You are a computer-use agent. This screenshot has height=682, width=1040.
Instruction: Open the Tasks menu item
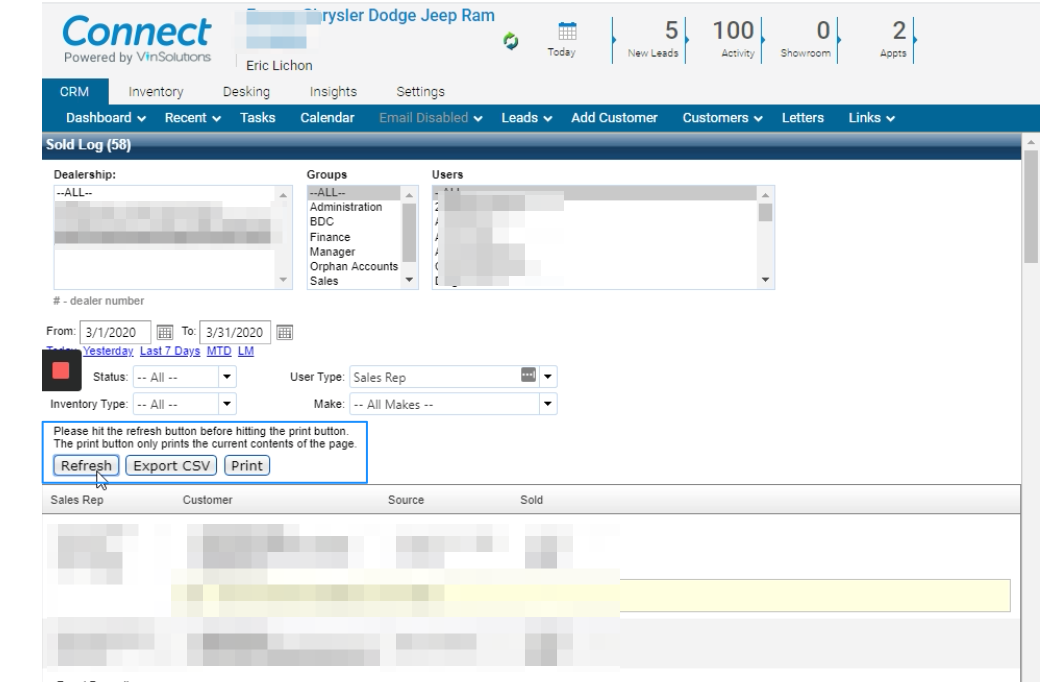[x=257, y=118]
